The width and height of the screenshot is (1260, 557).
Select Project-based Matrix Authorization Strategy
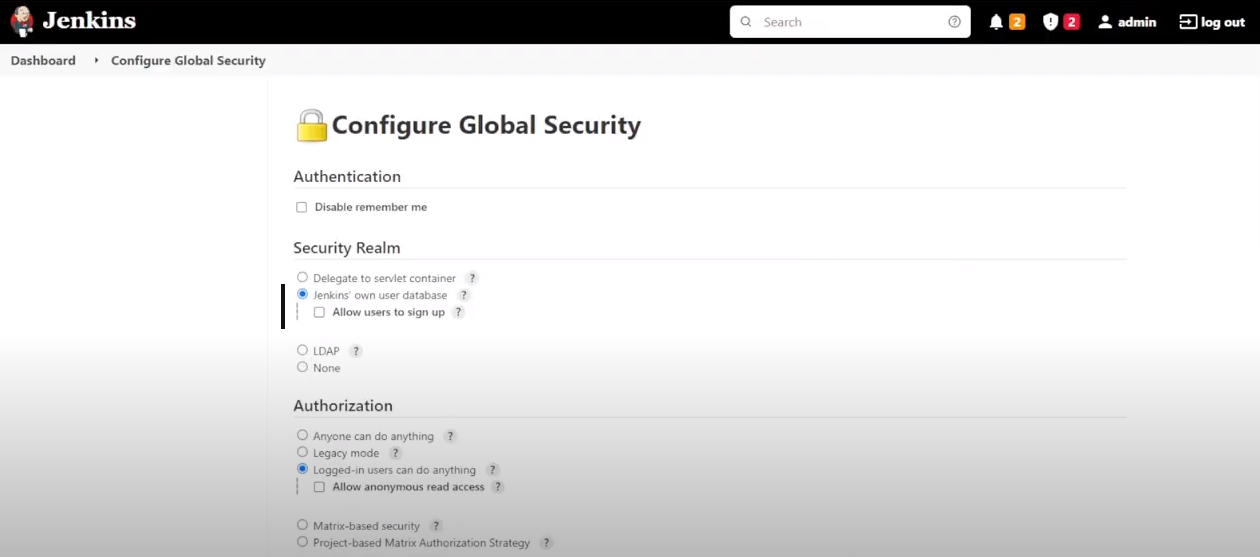pos(302,542)
